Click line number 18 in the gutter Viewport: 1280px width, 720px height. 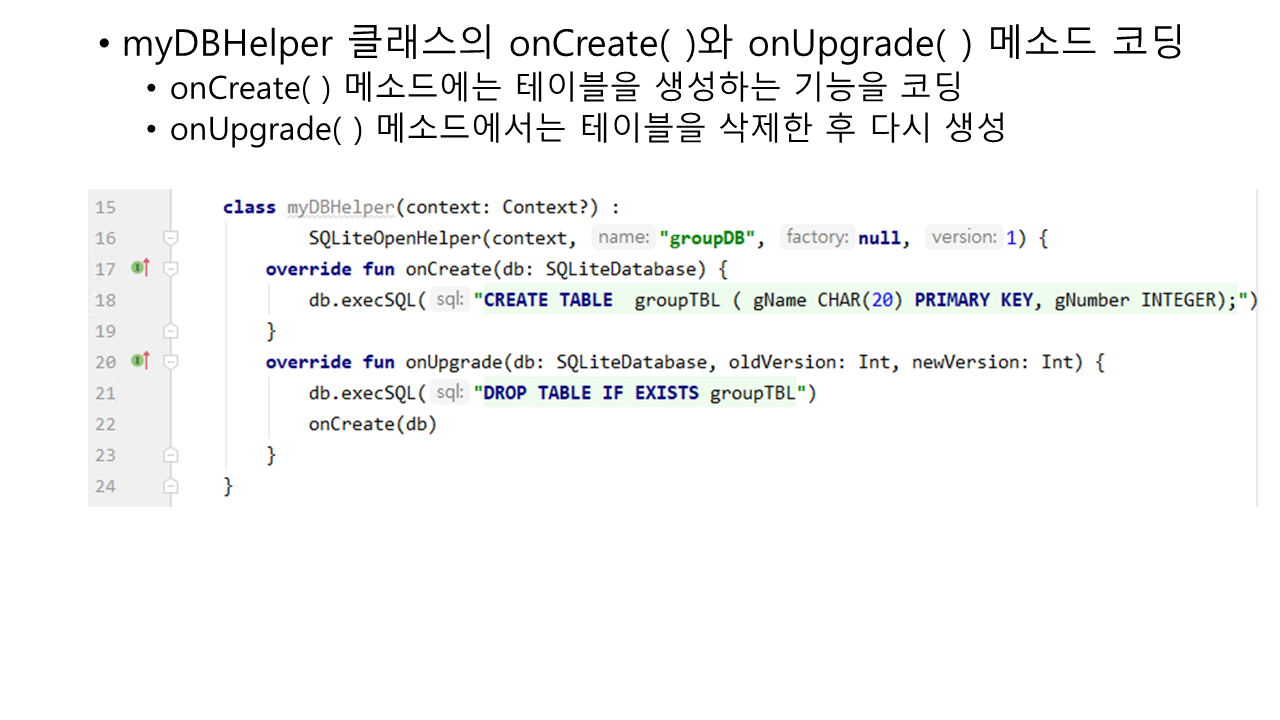coord(105,300)
